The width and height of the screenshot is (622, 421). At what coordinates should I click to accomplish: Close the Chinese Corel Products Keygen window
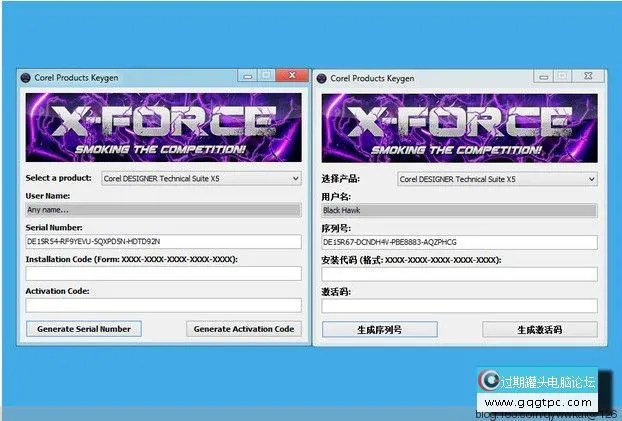tap(588, 76)
